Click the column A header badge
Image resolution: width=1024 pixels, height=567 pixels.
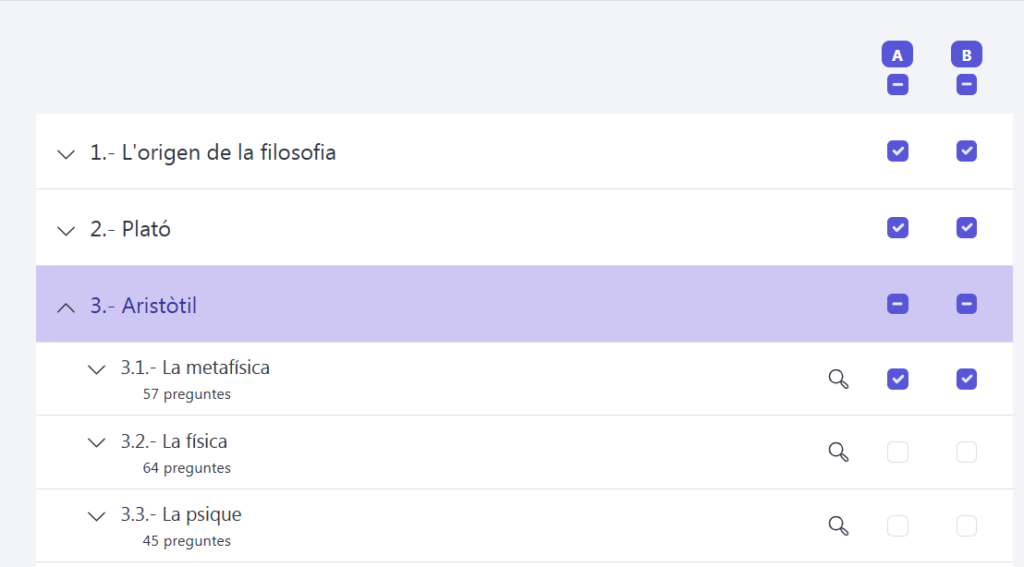coord(897,55)
